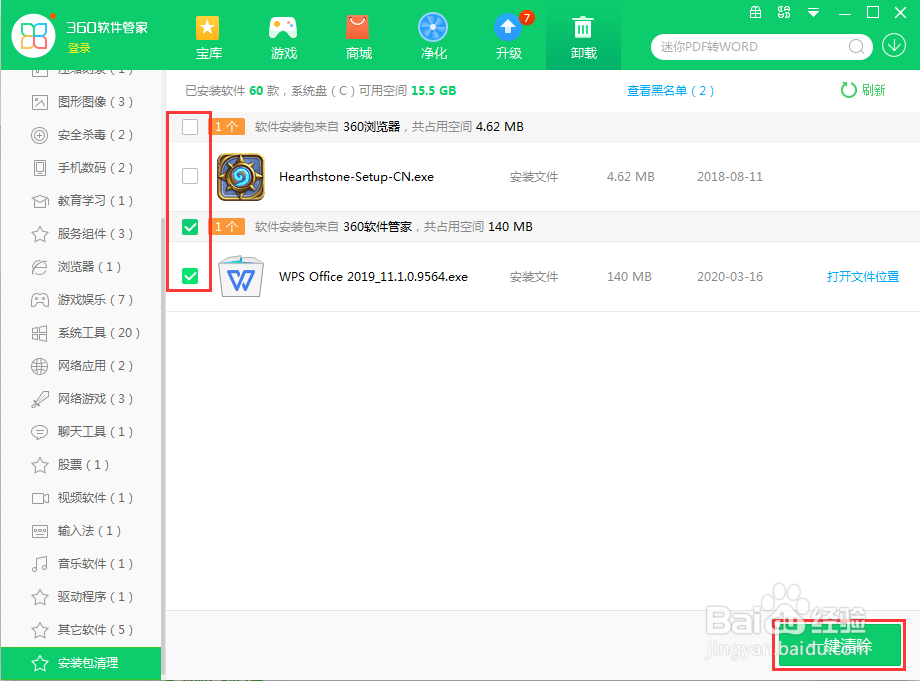Click the WPS Office installer icon

tap(240, 277)
